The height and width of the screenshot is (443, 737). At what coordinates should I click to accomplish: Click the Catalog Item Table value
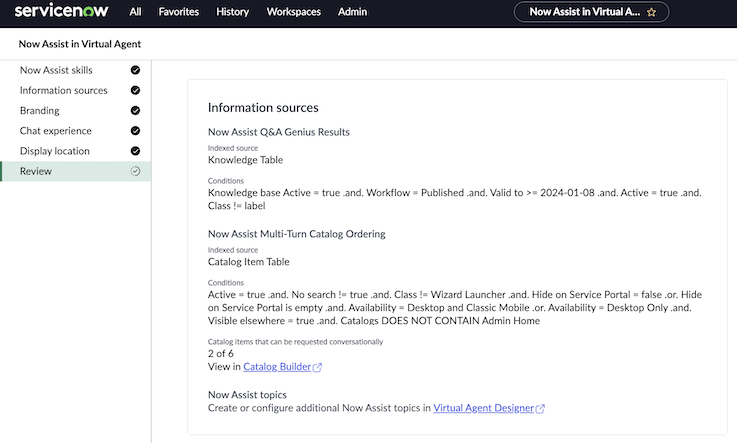[x=249, y=262]
